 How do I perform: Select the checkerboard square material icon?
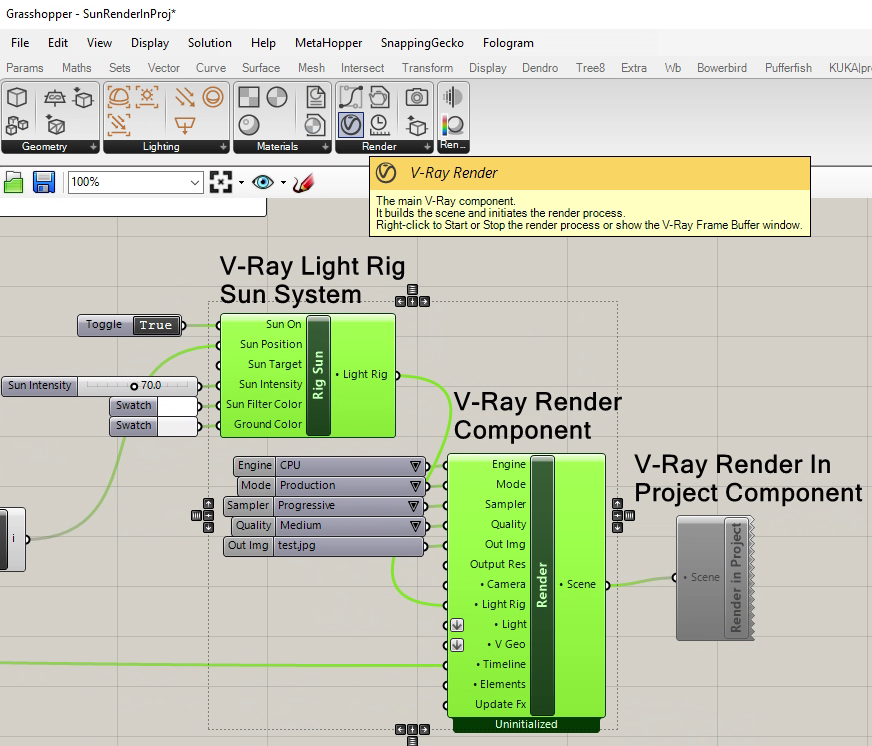(249, 97)
